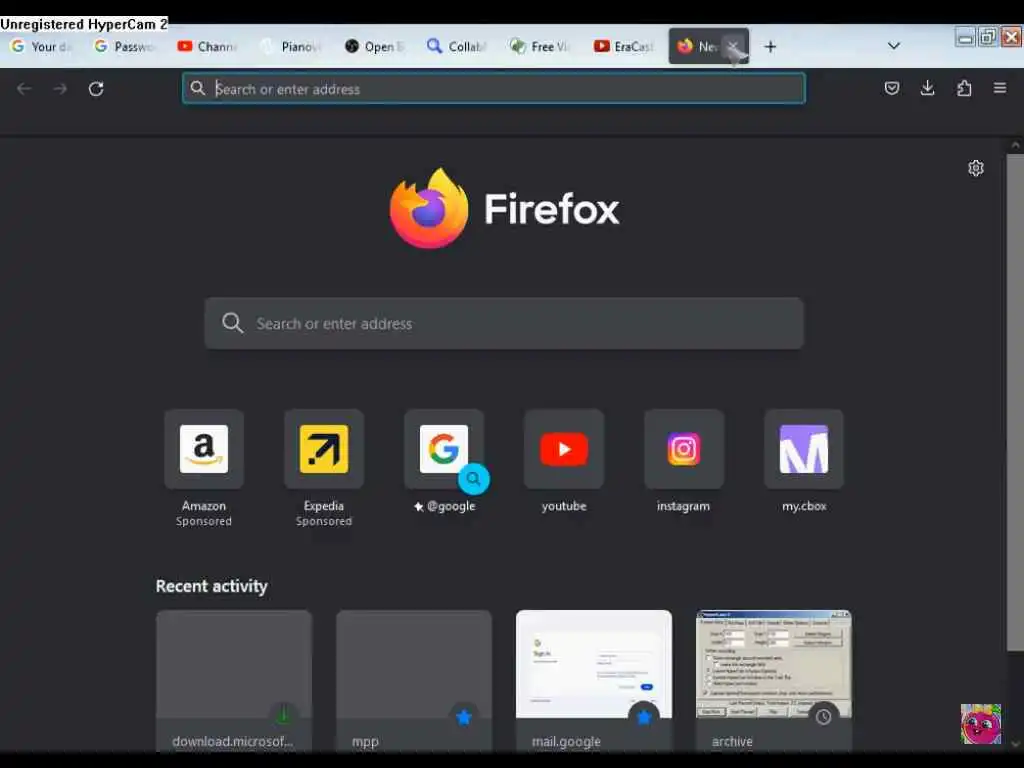The height and width of the screenshot is (768, 1024).
Task: Reload the current page
Action: [96, 89]
